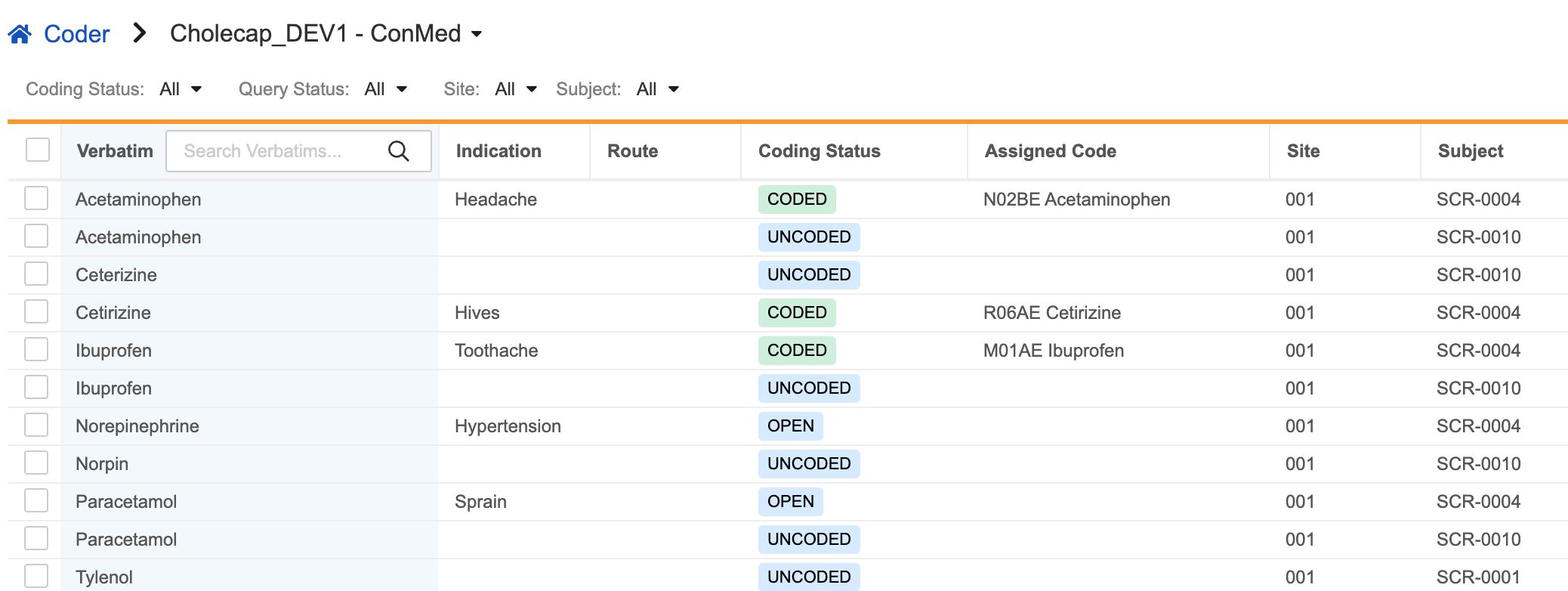Open the Query Status filter dropdown
This screenshot has height=591, width=1568.
385,89
